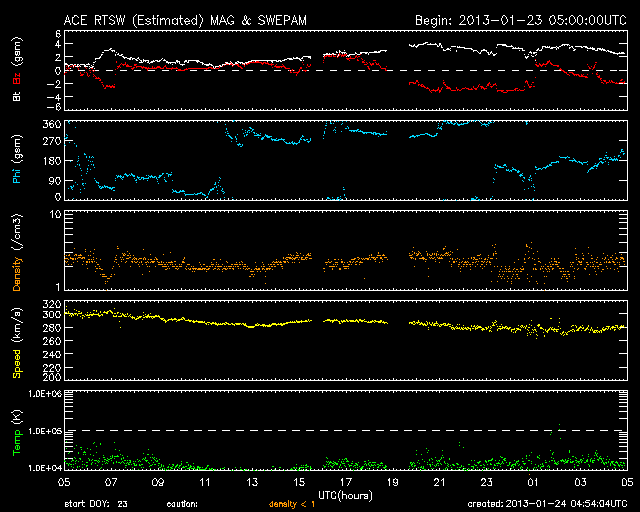This screenshot has height=512, width=640.
Task: Click the '270' Phi axis value
Action: click(x=52, y=141)
